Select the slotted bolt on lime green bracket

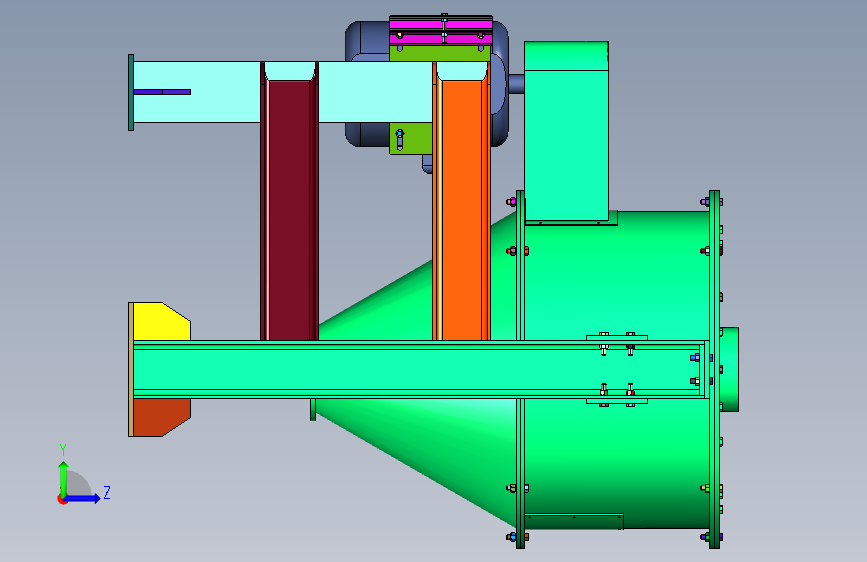[x=400, y=139]
